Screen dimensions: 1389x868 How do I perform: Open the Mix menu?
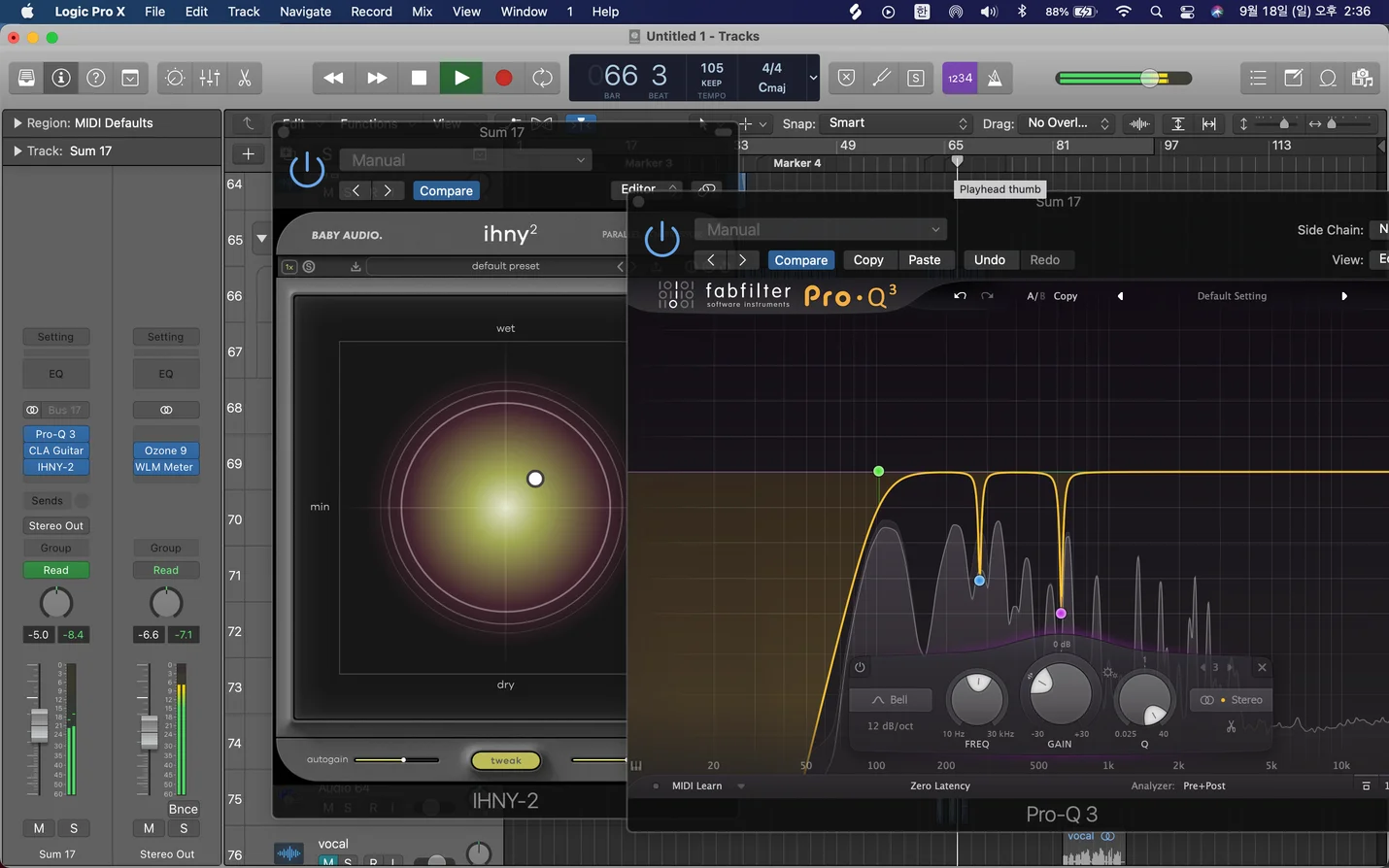coord(422,12)
